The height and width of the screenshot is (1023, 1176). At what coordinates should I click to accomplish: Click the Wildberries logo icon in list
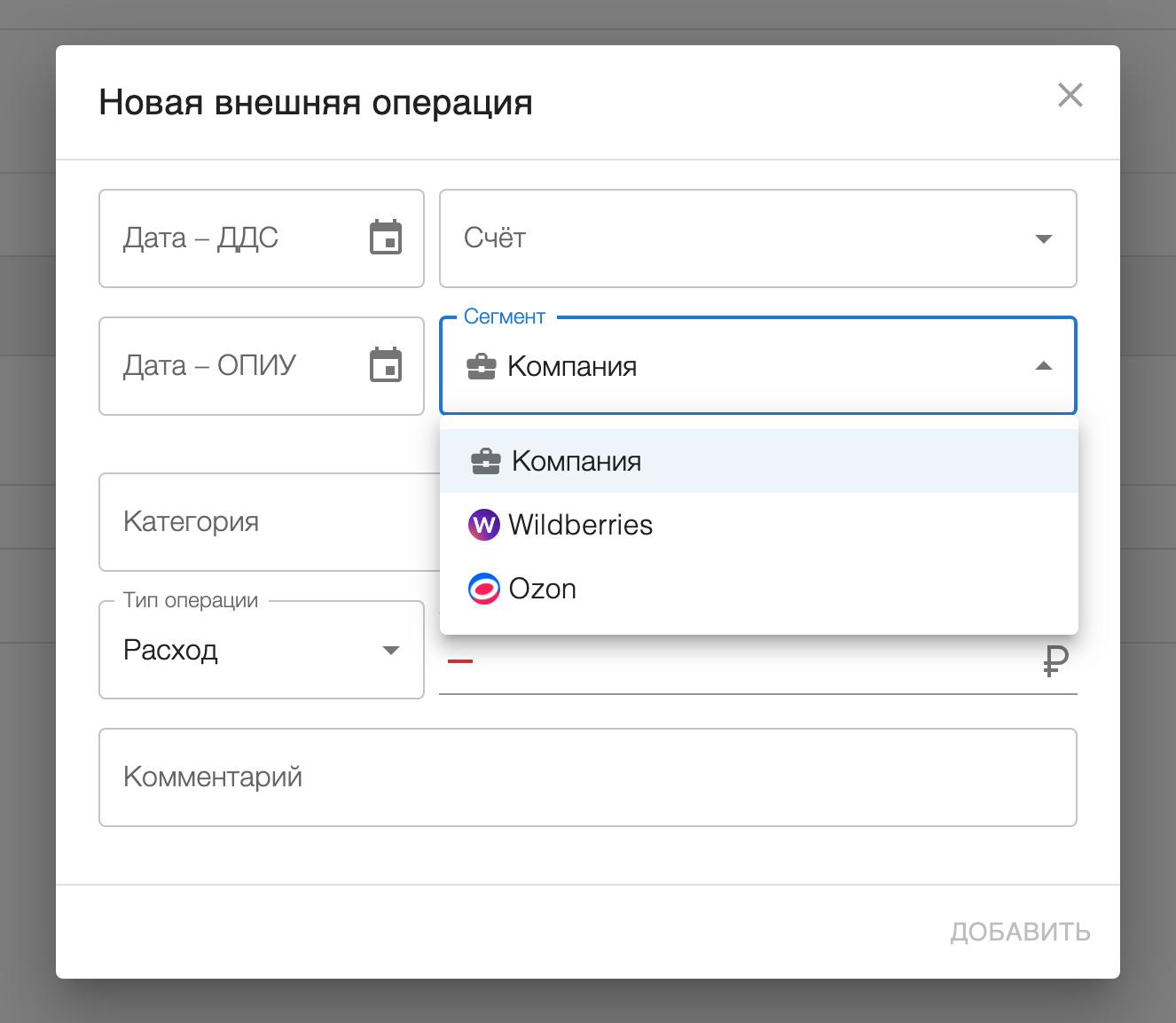[483, 525]
